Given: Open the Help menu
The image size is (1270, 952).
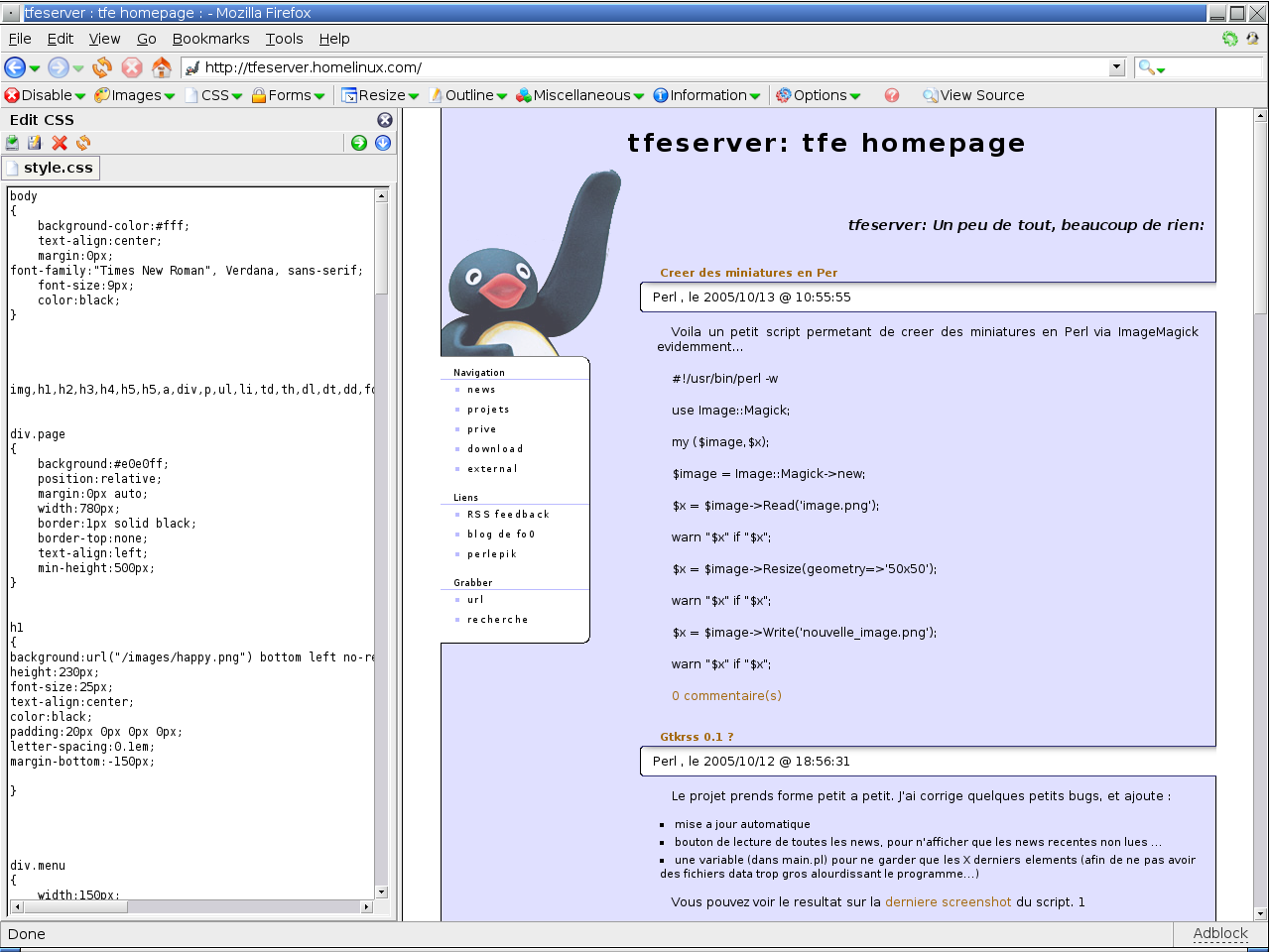Looking at the screenshot, I should pos(334,39).
